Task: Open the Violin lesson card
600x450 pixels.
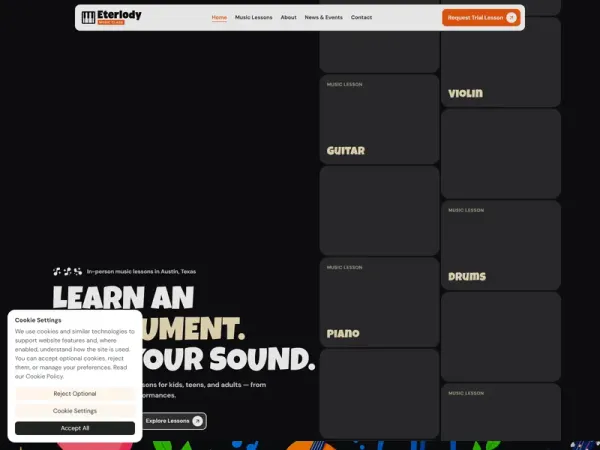Action: (501, 62)
